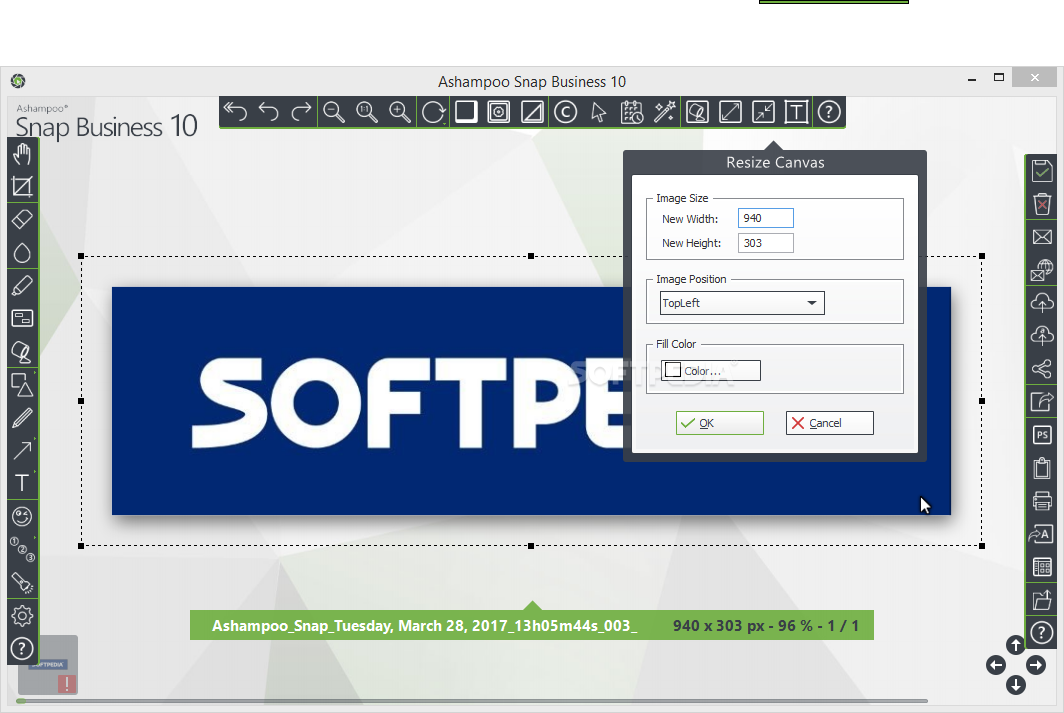
Task: Set zoom to 1:1 magnifier icon
Action: [367, 111]
